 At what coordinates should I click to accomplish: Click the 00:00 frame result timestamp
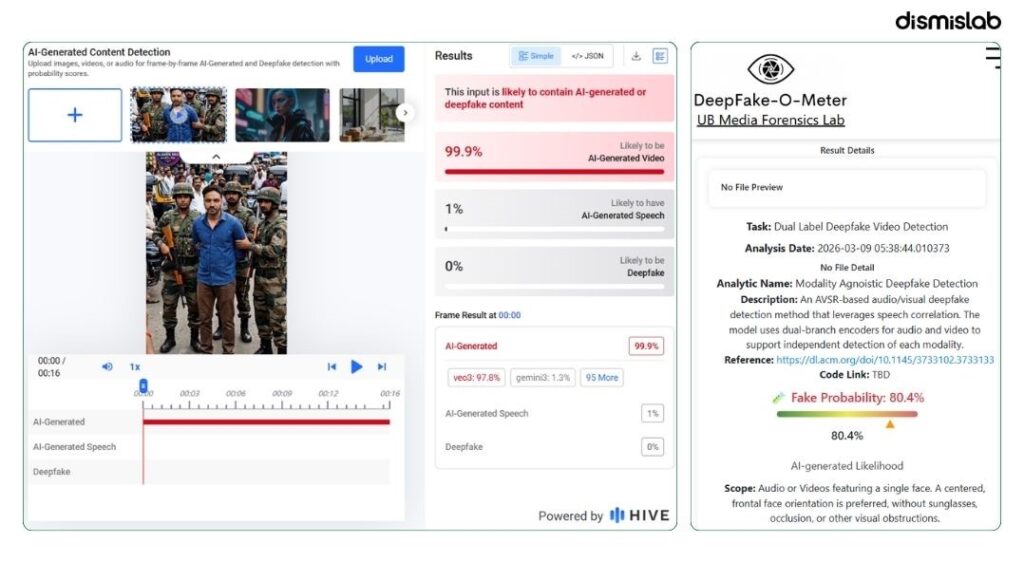coord(509,315)
